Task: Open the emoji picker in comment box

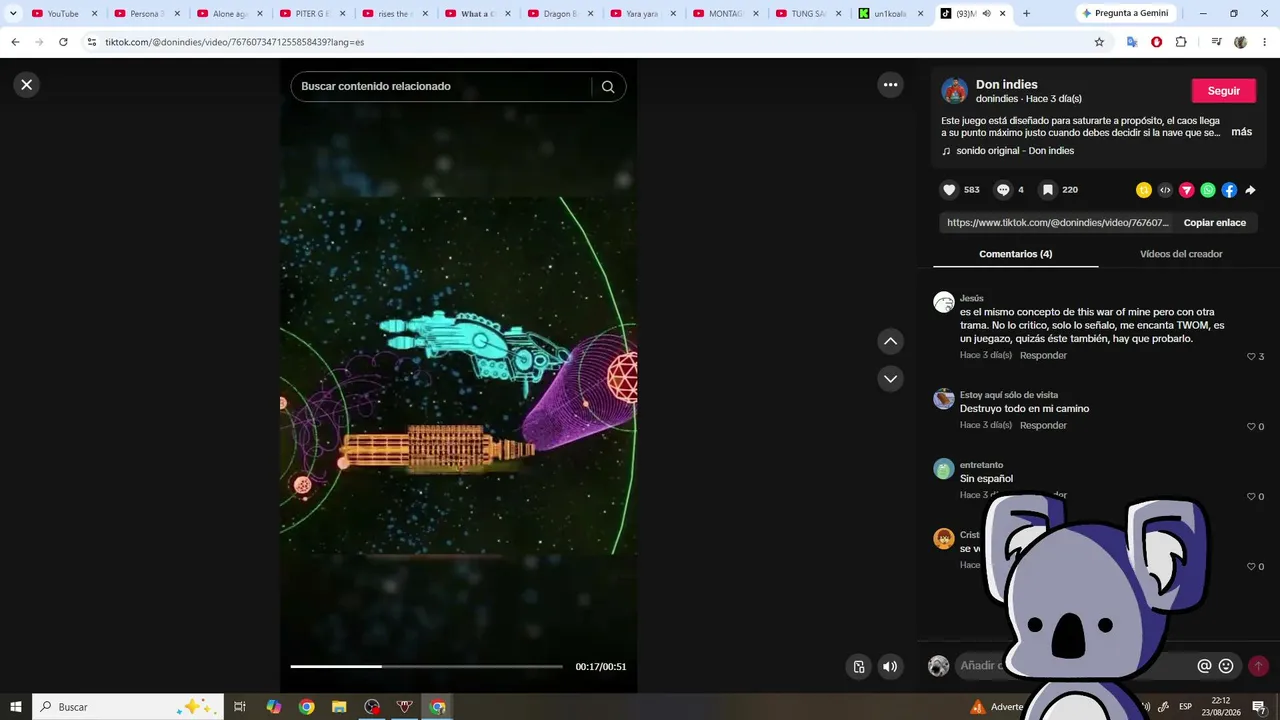Action: pos(1226,666)
